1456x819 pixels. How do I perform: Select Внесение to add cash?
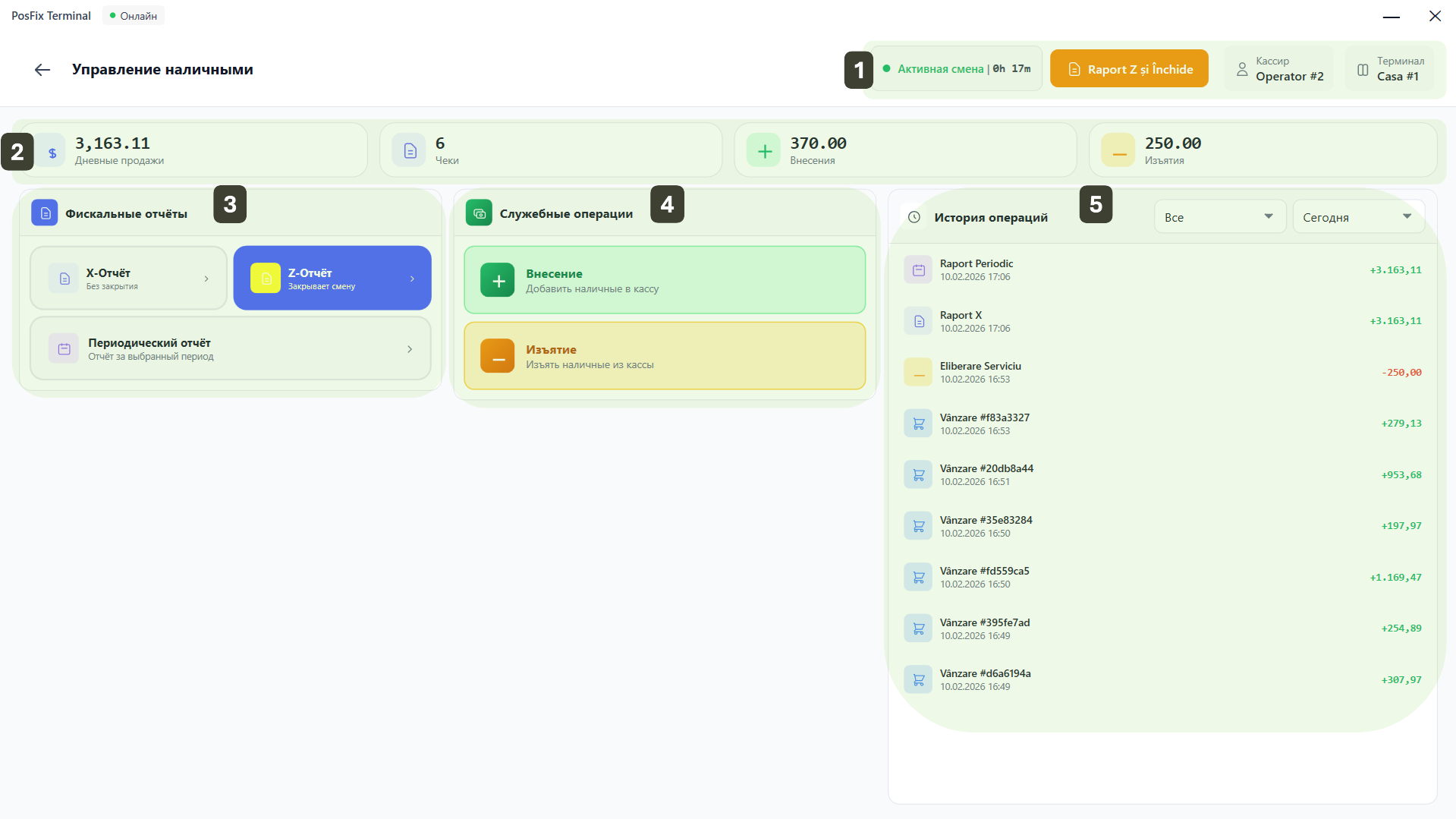664,280
